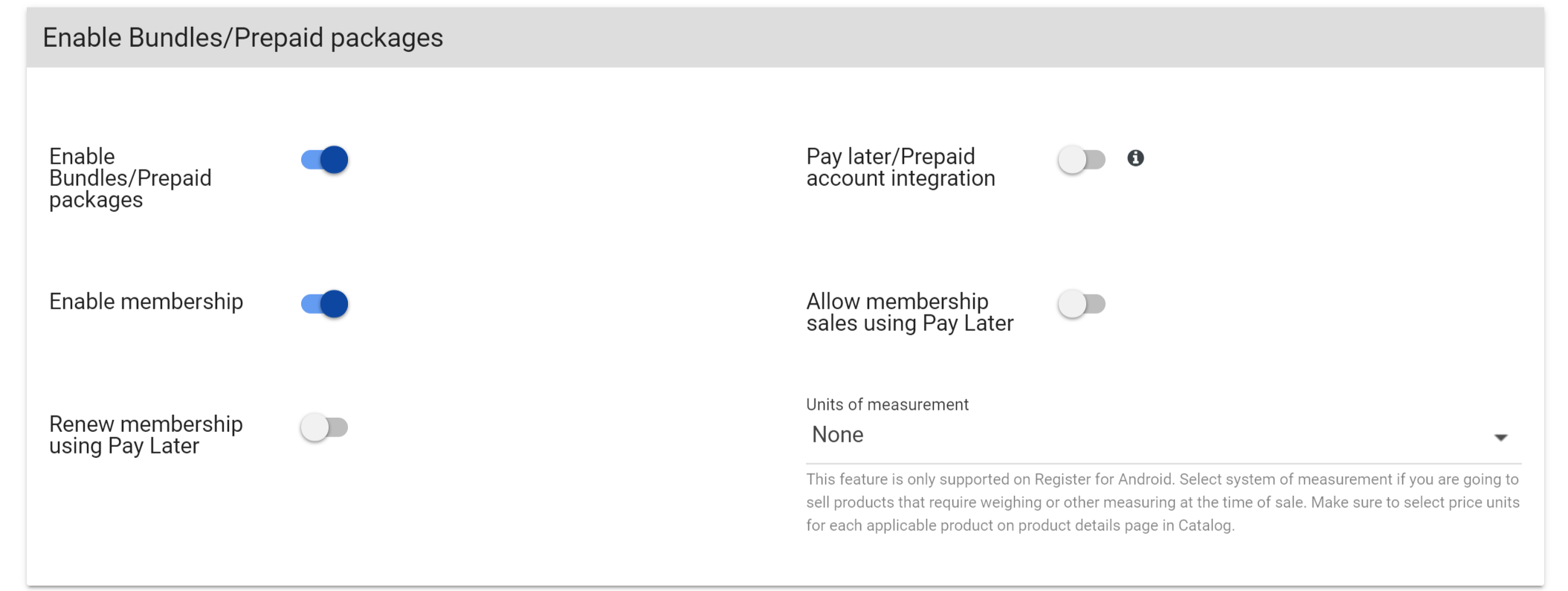Click the Enable Bundles/Prepaid packages section header
Screen dimensions: 1568x591
[242, 38]
